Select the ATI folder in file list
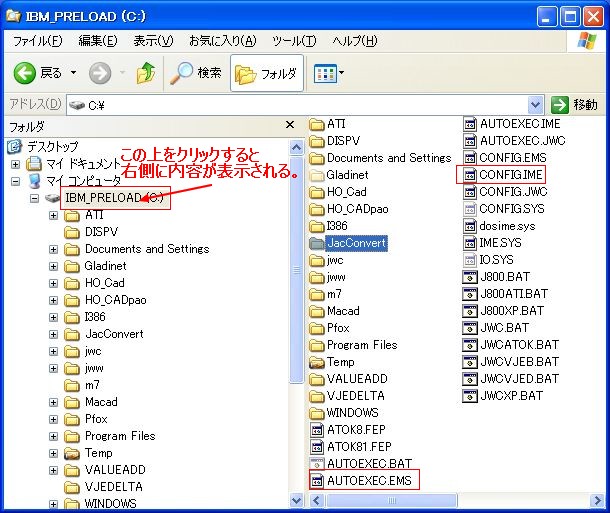The width and height of the screenshot is (610, 513). (336, 124)
